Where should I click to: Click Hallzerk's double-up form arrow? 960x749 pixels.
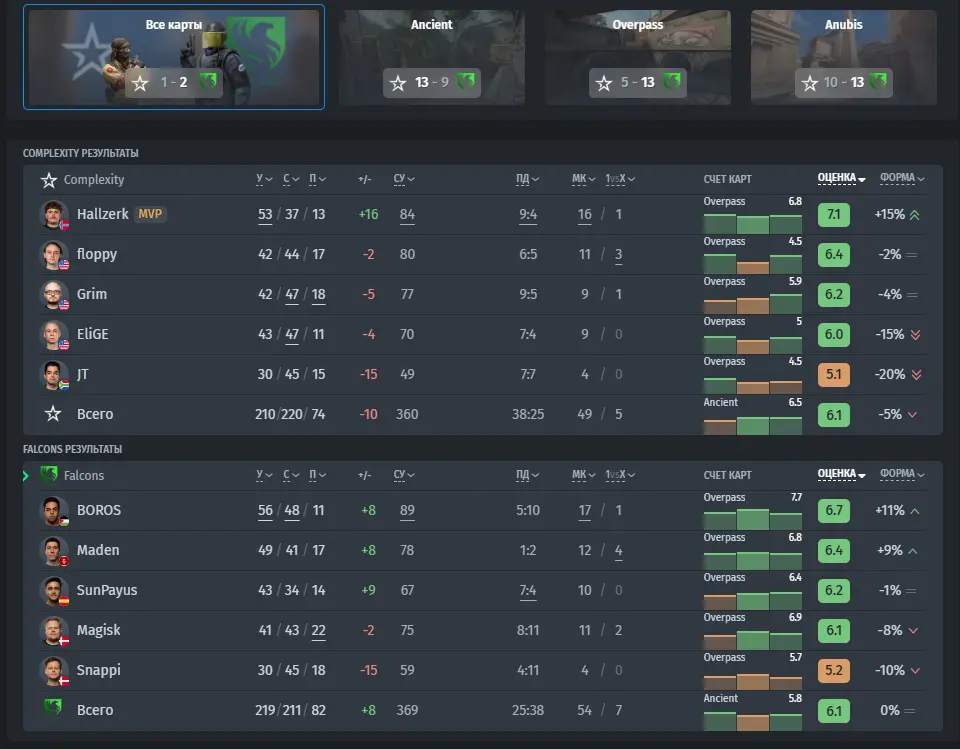click(x=915, y=215)
